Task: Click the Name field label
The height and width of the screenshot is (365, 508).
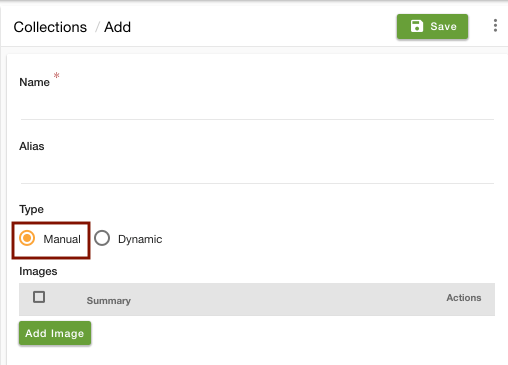Action: (x=34, y=82)
